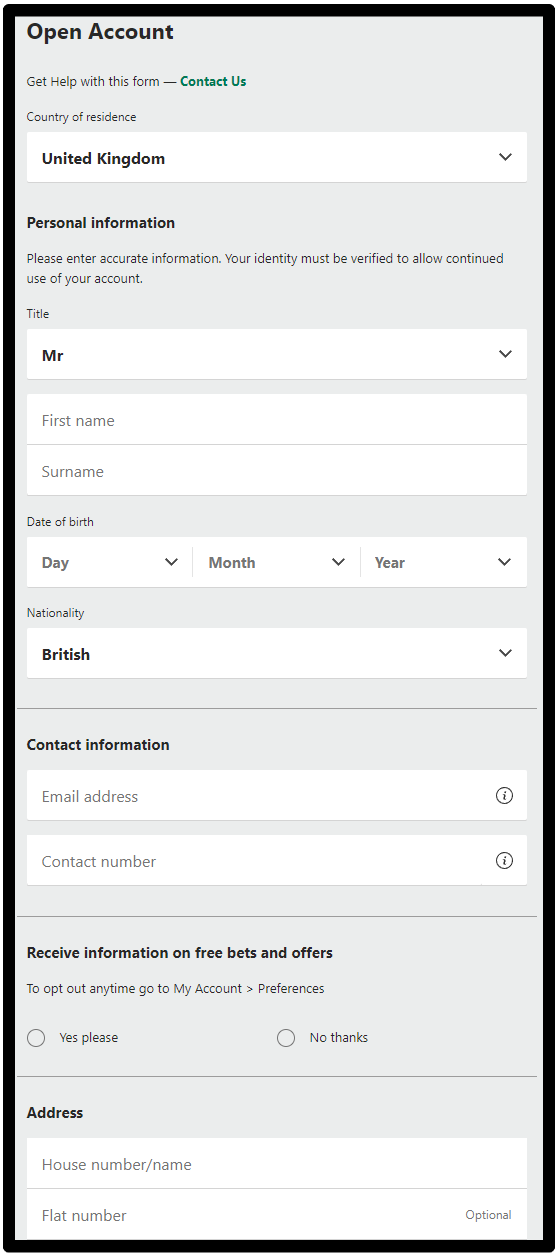
Task: Click the House number/name field
Action: tap(277, 1163)
